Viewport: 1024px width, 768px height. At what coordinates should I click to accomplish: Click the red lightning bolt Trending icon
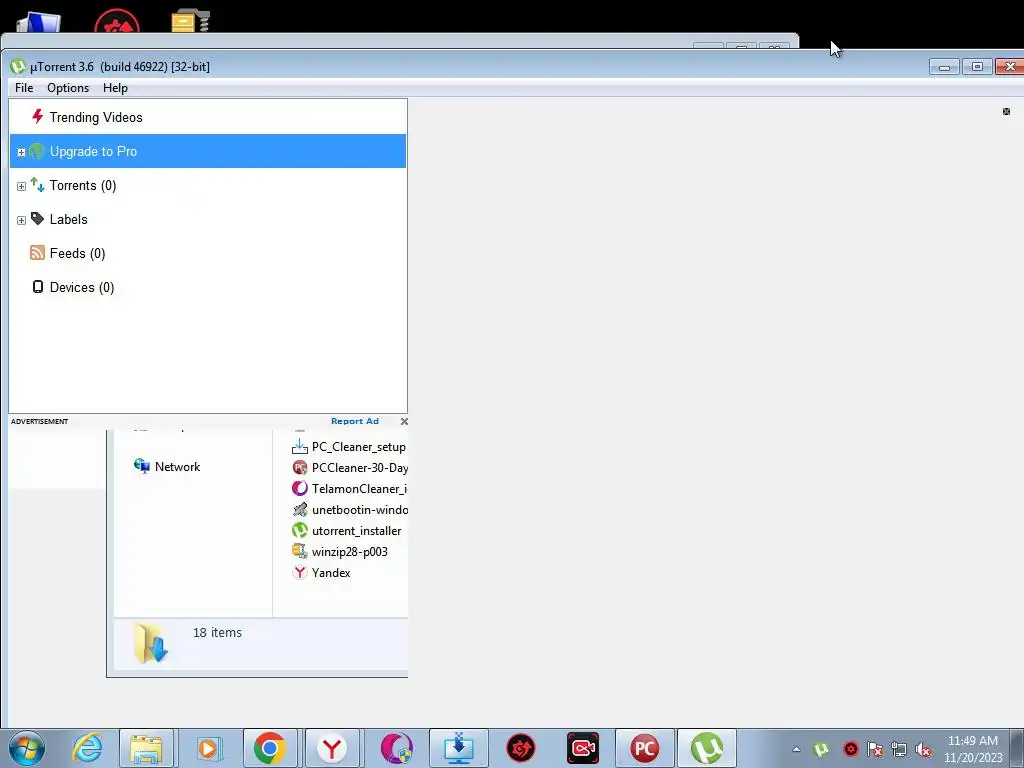coord(37,117)
